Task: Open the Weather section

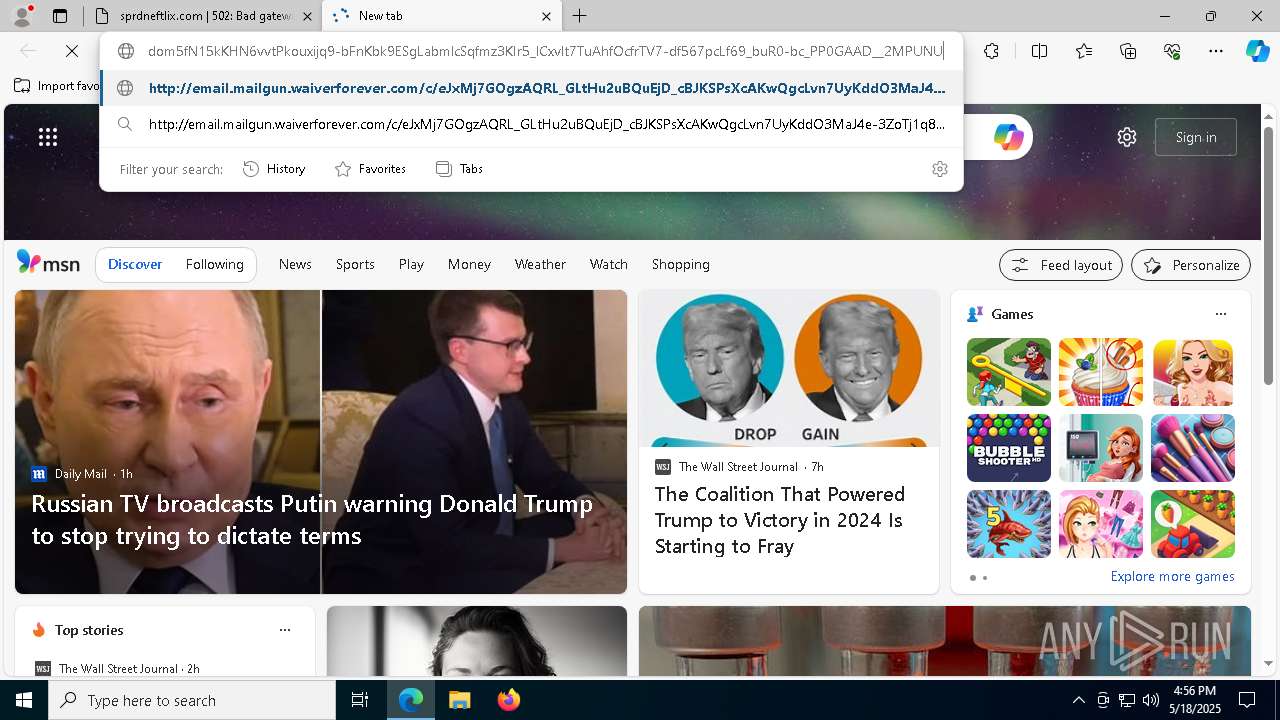Action: [x=540, y=264]
